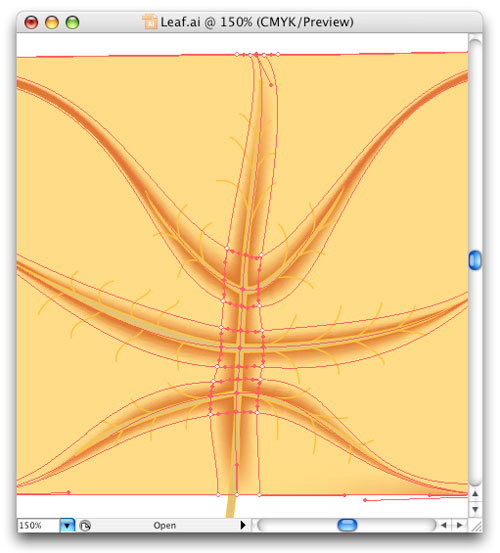Click the 'Open' status bar text

[x=164, y=525]
